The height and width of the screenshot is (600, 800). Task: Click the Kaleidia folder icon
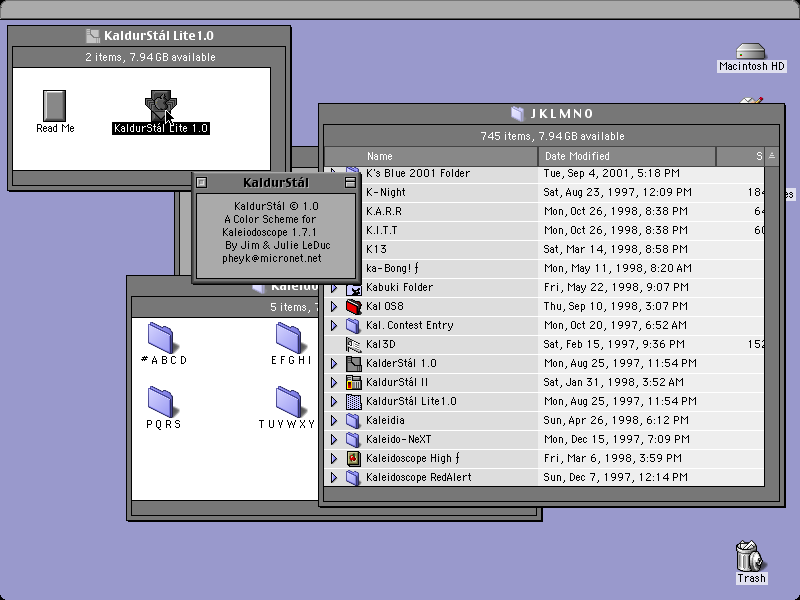pos(354,420)
